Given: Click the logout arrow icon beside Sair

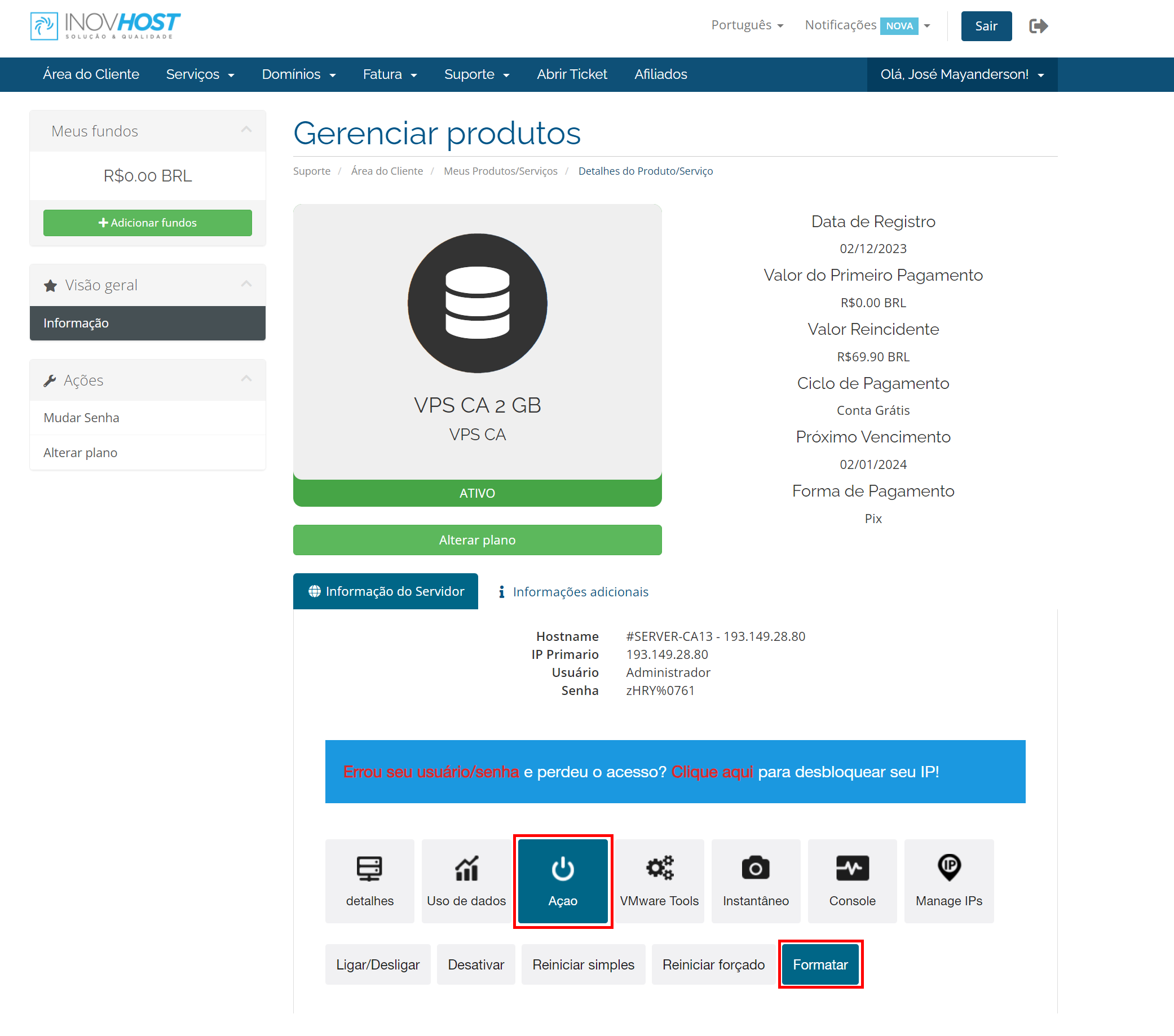Looking at the screenshot, I should tap(1038, 26).
